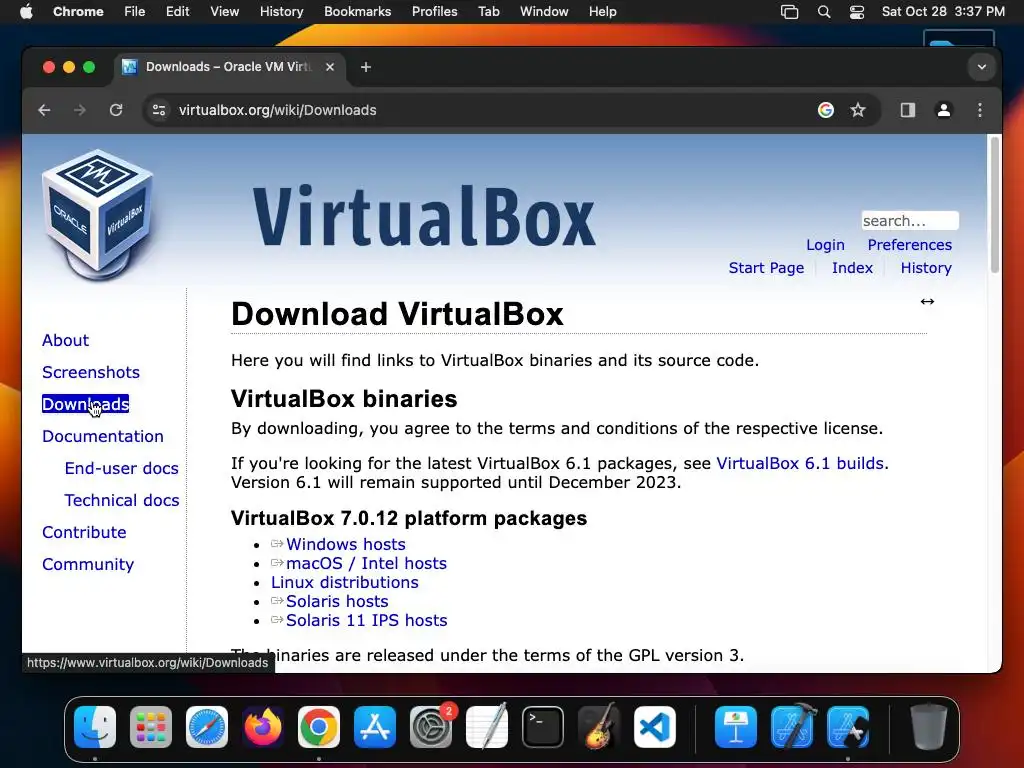Click the VirtualBox cube logo
The image size is (1024, 768).
[98, 214]
